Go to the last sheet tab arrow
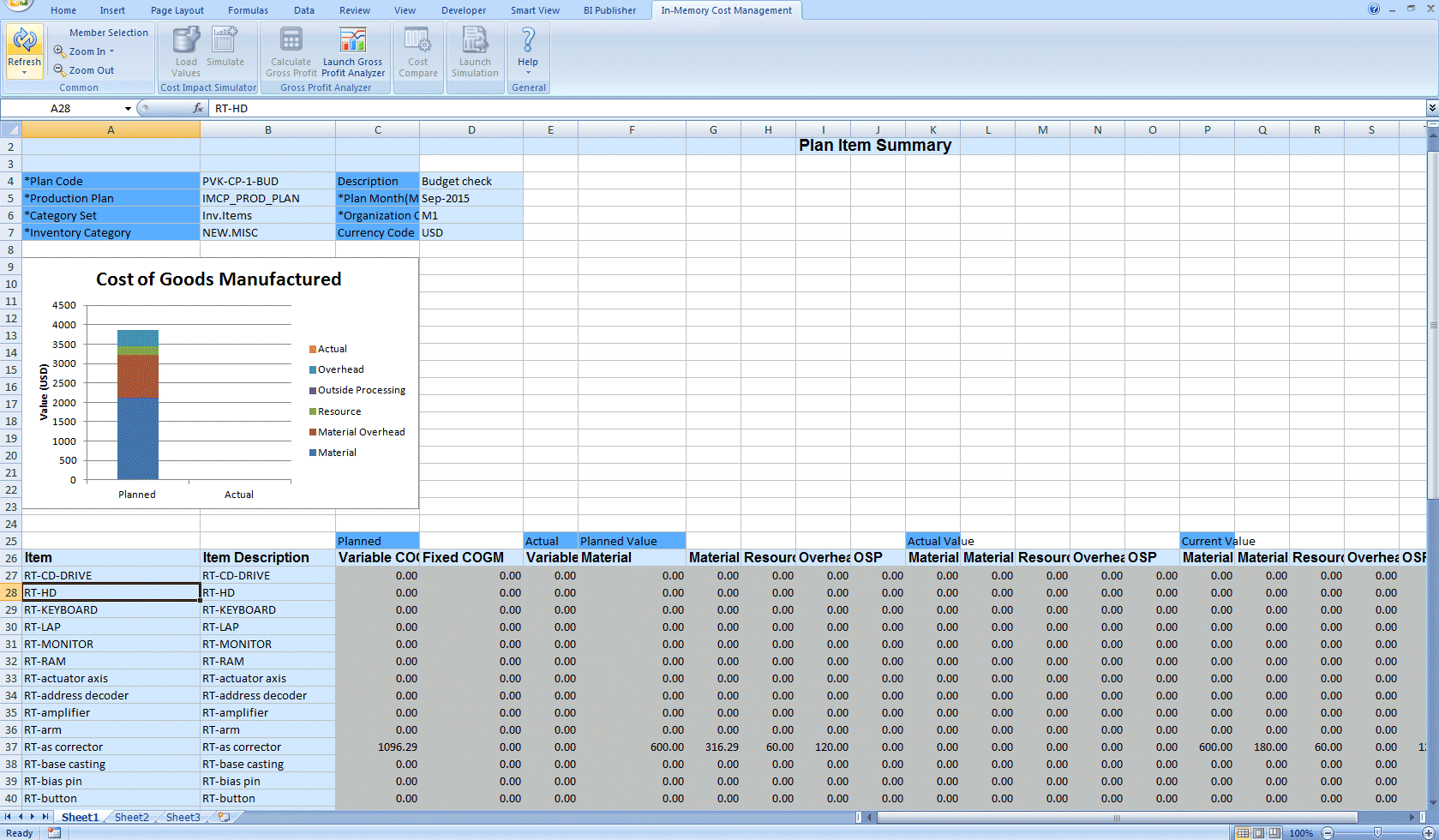Viewport: 1439px width, 840px height. pos(45,817)
